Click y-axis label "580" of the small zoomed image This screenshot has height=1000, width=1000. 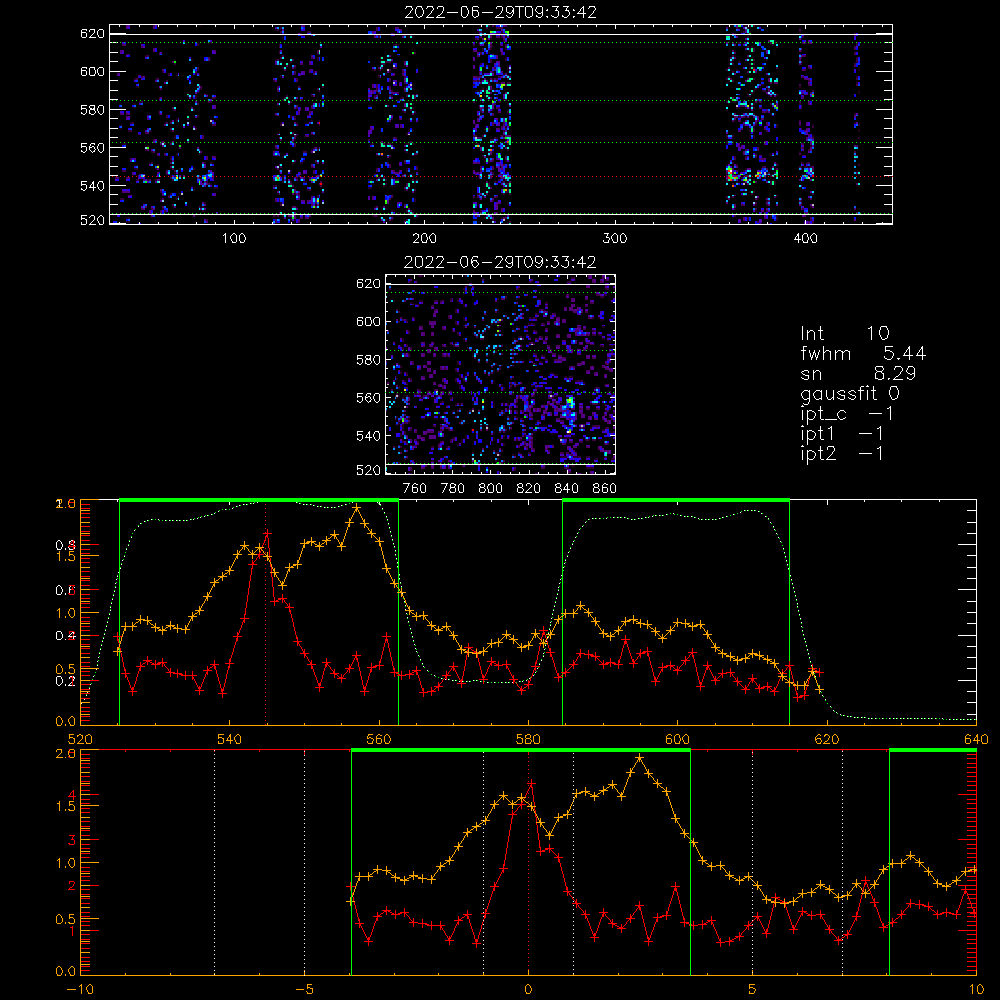pyautogui.click(x=368, y=360)
